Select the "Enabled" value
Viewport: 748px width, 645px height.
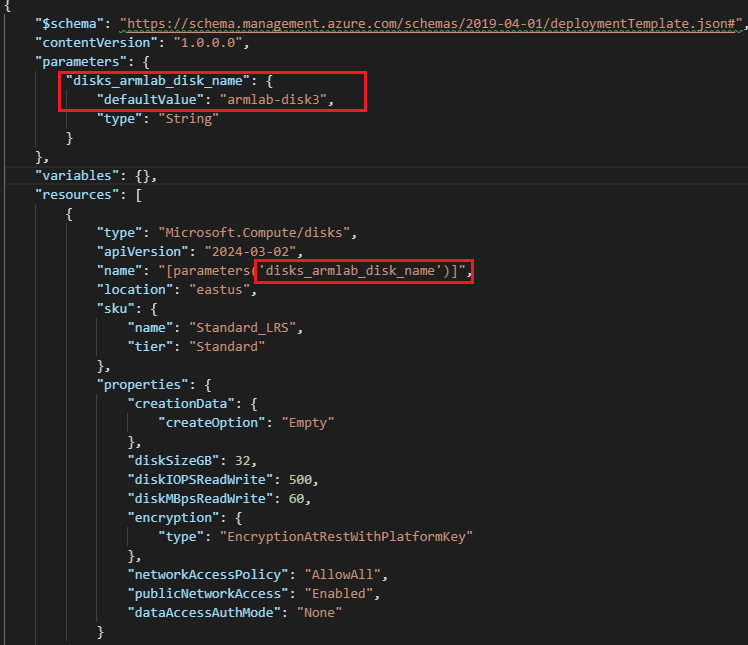click(339, 594)
